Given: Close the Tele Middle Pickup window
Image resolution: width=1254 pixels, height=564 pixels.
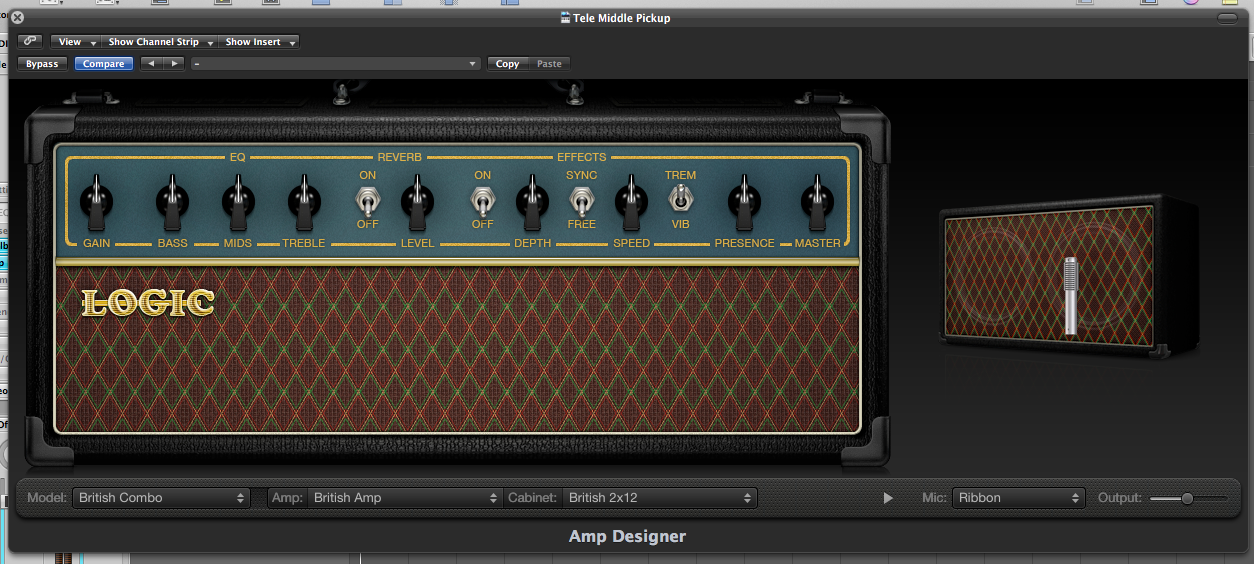Looking at the screenshot, I should click(x=17, y=17).
